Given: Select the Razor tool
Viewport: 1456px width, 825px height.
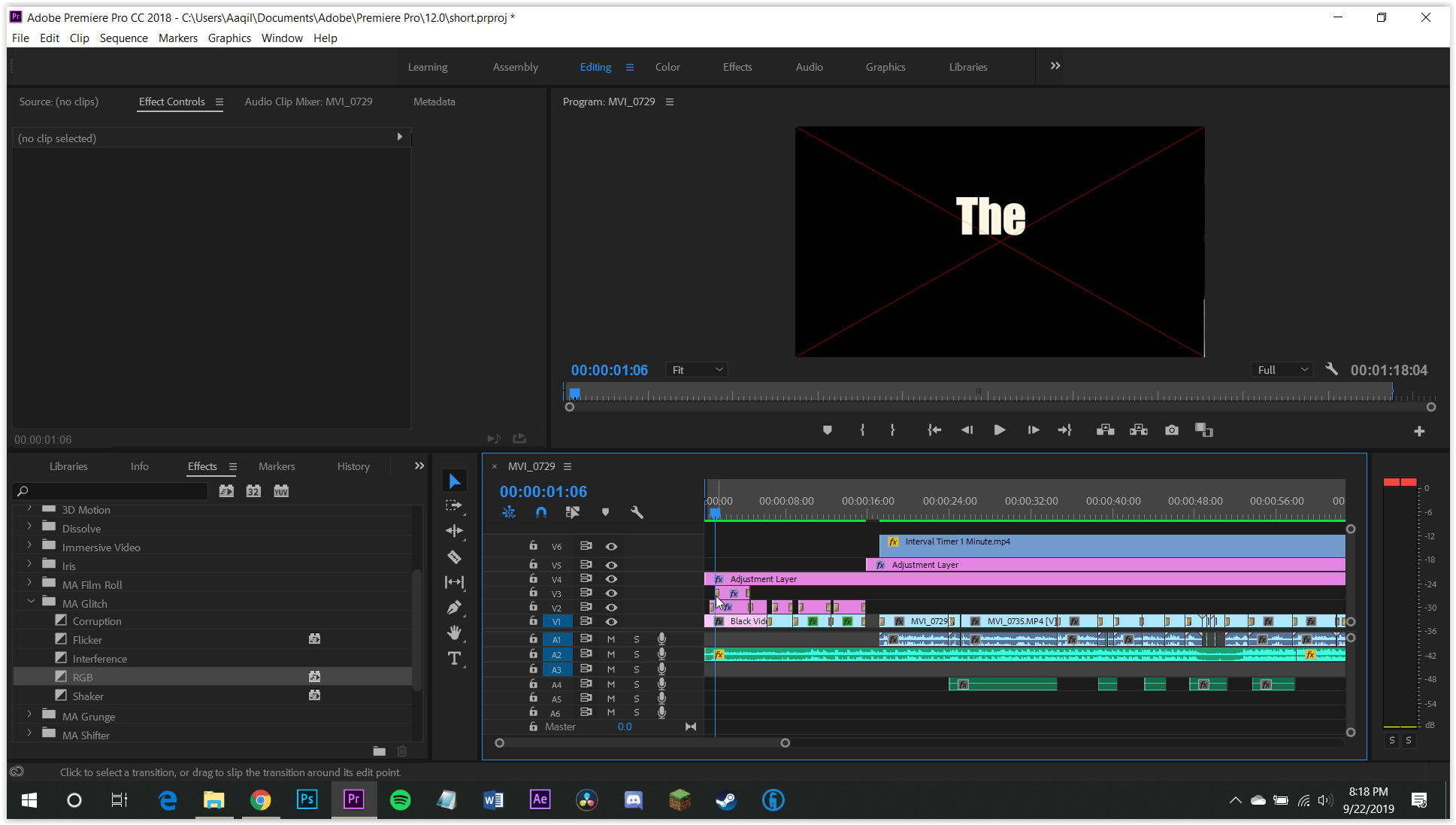Looking at the screenshot, I should 455,557.
